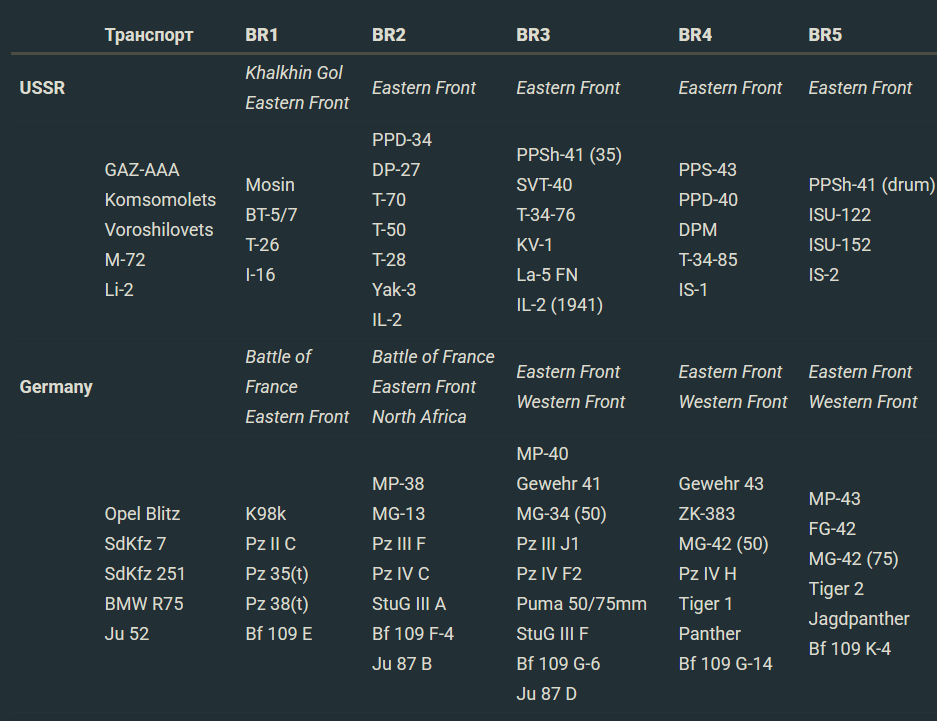Click the USSR row label

click(x=42, y=88)
